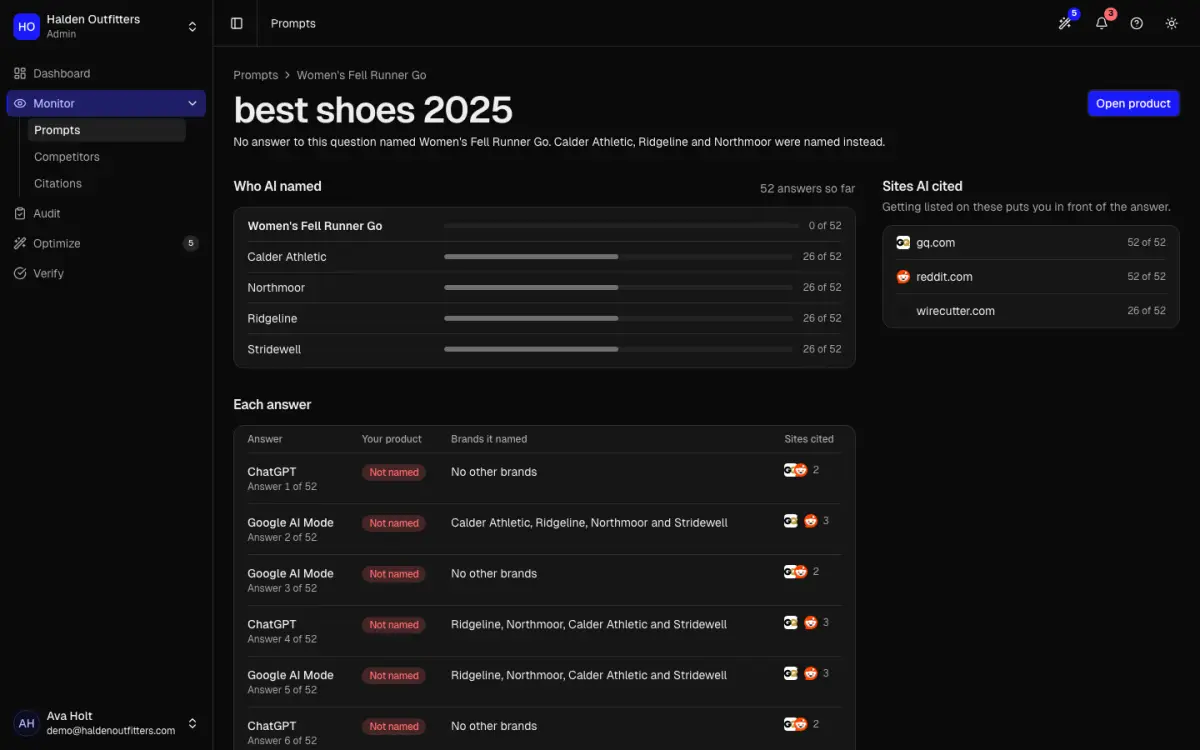Click the Open product button
Image resolution: width=1200 pixels, height=750 pixels.
tap(1133, 103)
